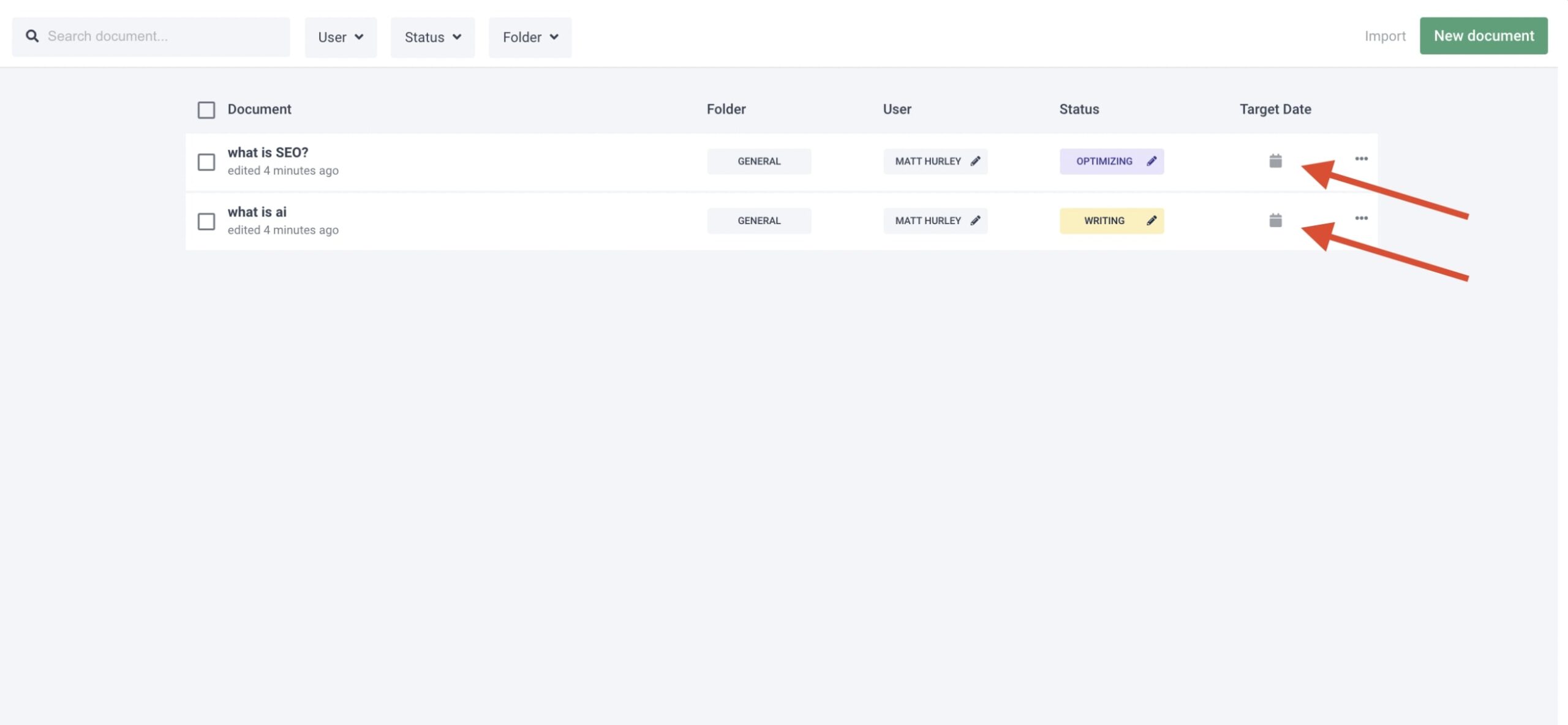
Task: Click 'edited 4 minutes ago' under 'what is SEO?'
Action: tap(283, 171)
